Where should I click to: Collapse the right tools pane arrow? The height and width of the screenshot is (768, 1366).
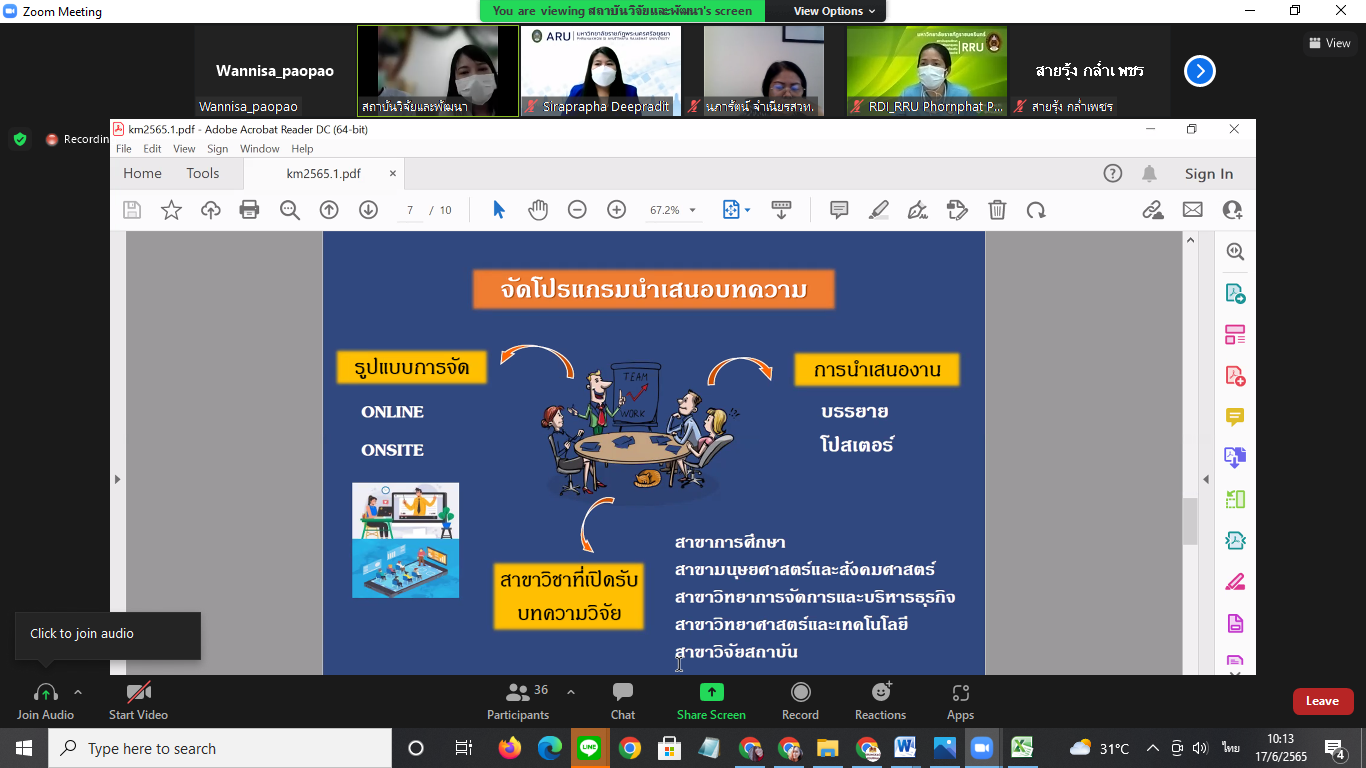[1206, 479]
